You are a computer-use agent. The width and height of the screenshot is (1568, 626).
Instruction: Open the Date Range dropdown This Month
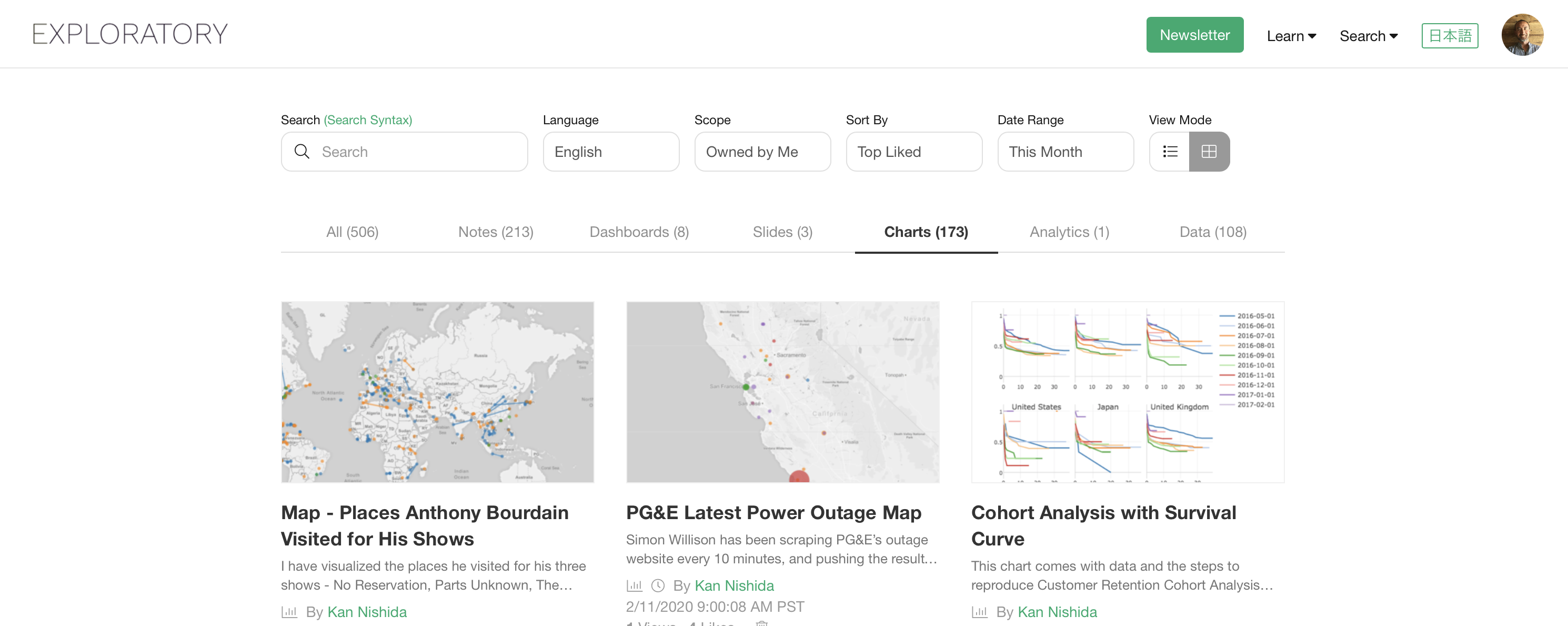pos(1065,152)
